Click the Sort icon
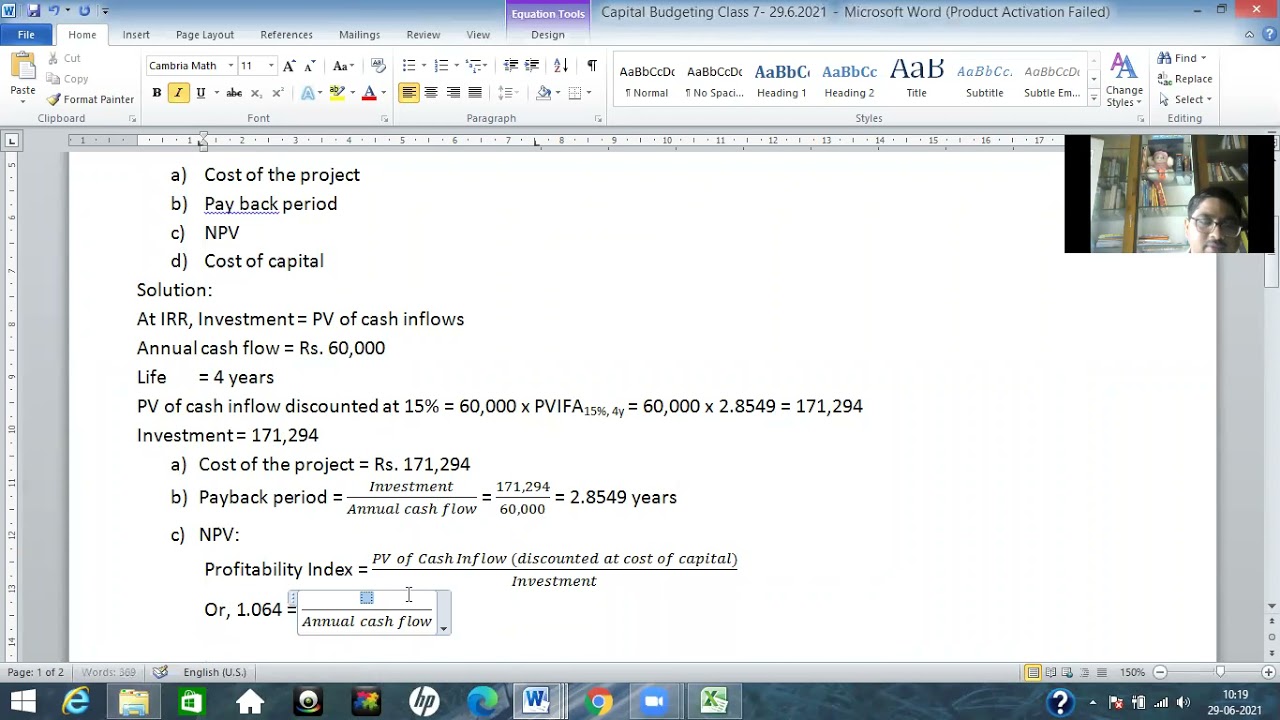This screenshot has width=1280, height=720. pyautogui.click(x=561, y=65)
